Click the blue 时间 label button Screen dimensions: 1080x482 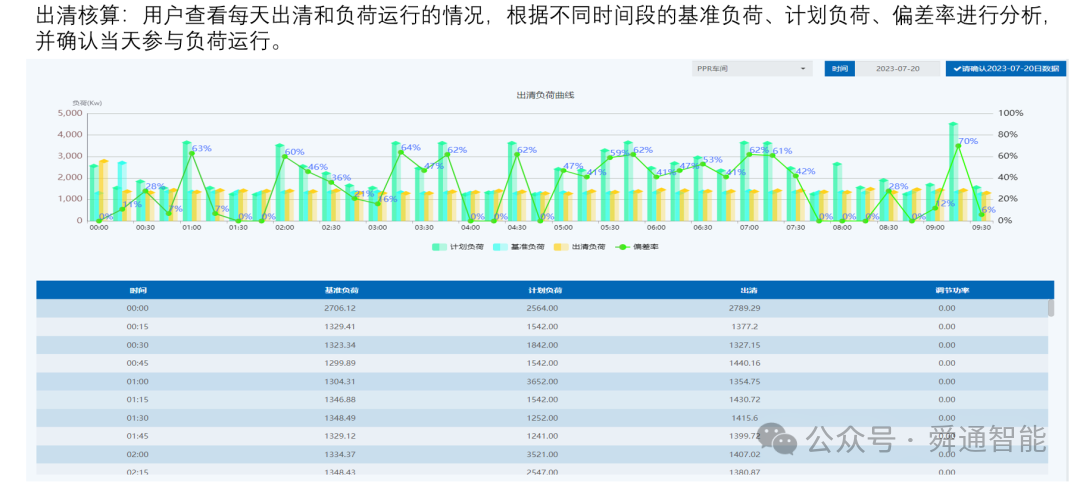click(839, 69)
